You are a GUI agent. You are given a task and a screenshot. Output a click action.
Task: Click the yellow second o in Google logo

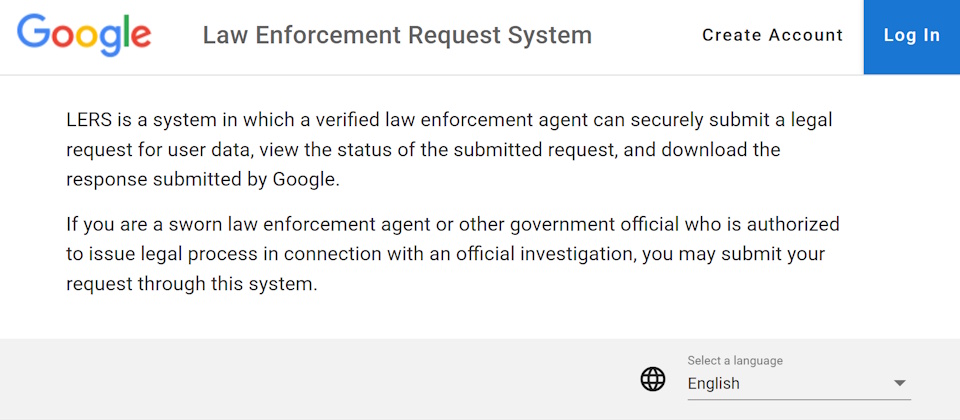click(x=88, y=38)
